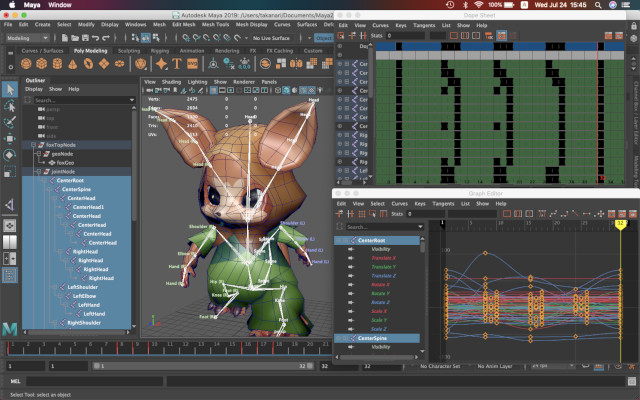This screenshot has height=400, width=640.
Task: Click the Dope Sheet select keyframe tool icon
Action: (341, 36)
